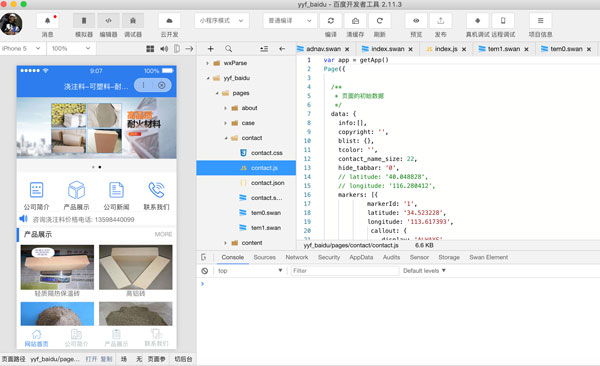This screenshot has width=600, height=366.
Task: Open the 普通编译 compile mode dropdown
Action: click(x=290, y=21)
